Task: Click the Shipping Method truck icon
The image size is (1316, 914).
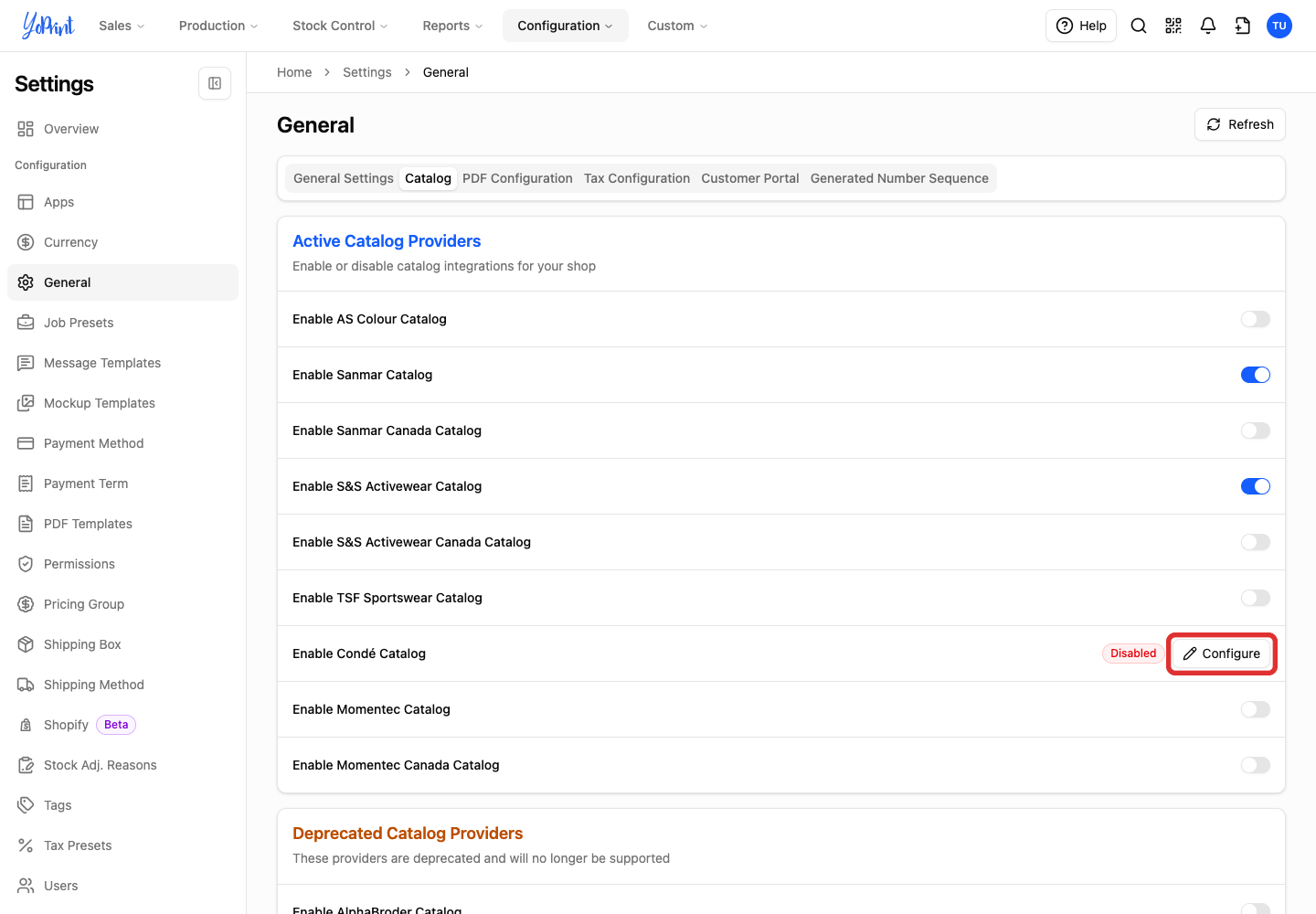Action: [x=26, y=685]
